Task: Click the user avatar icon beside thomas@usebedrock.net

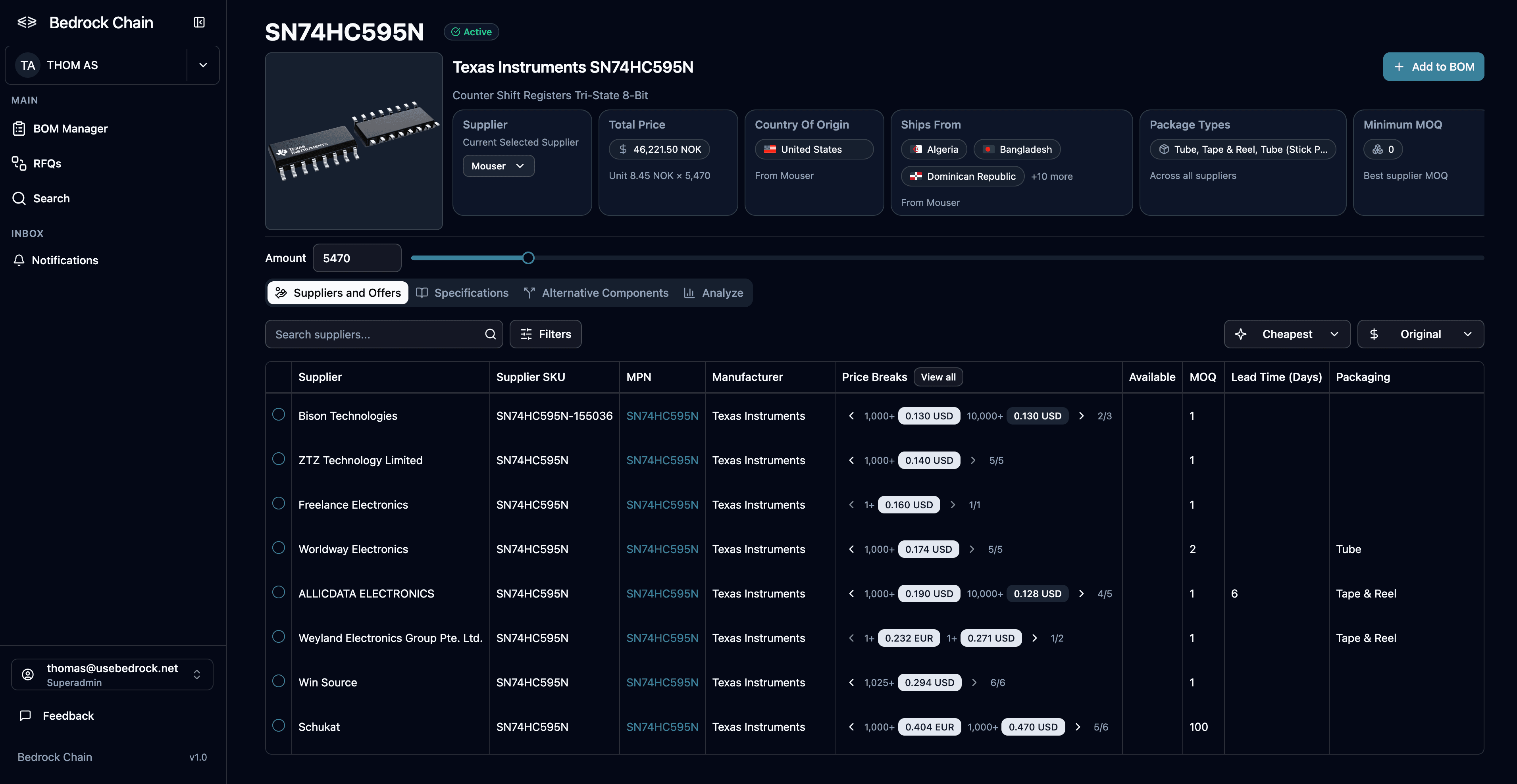Action: click(28, 674)
